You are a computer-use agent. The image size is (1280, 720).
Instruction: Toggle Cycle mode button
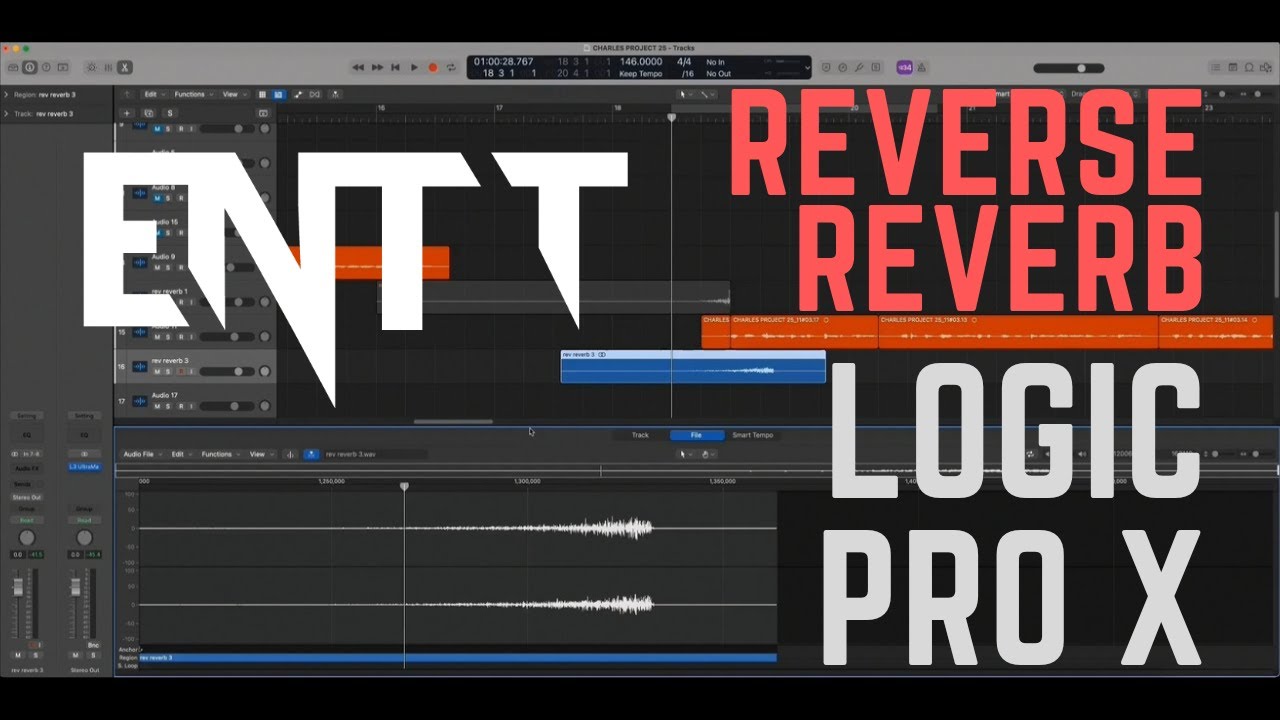click(x=452, y=67)
